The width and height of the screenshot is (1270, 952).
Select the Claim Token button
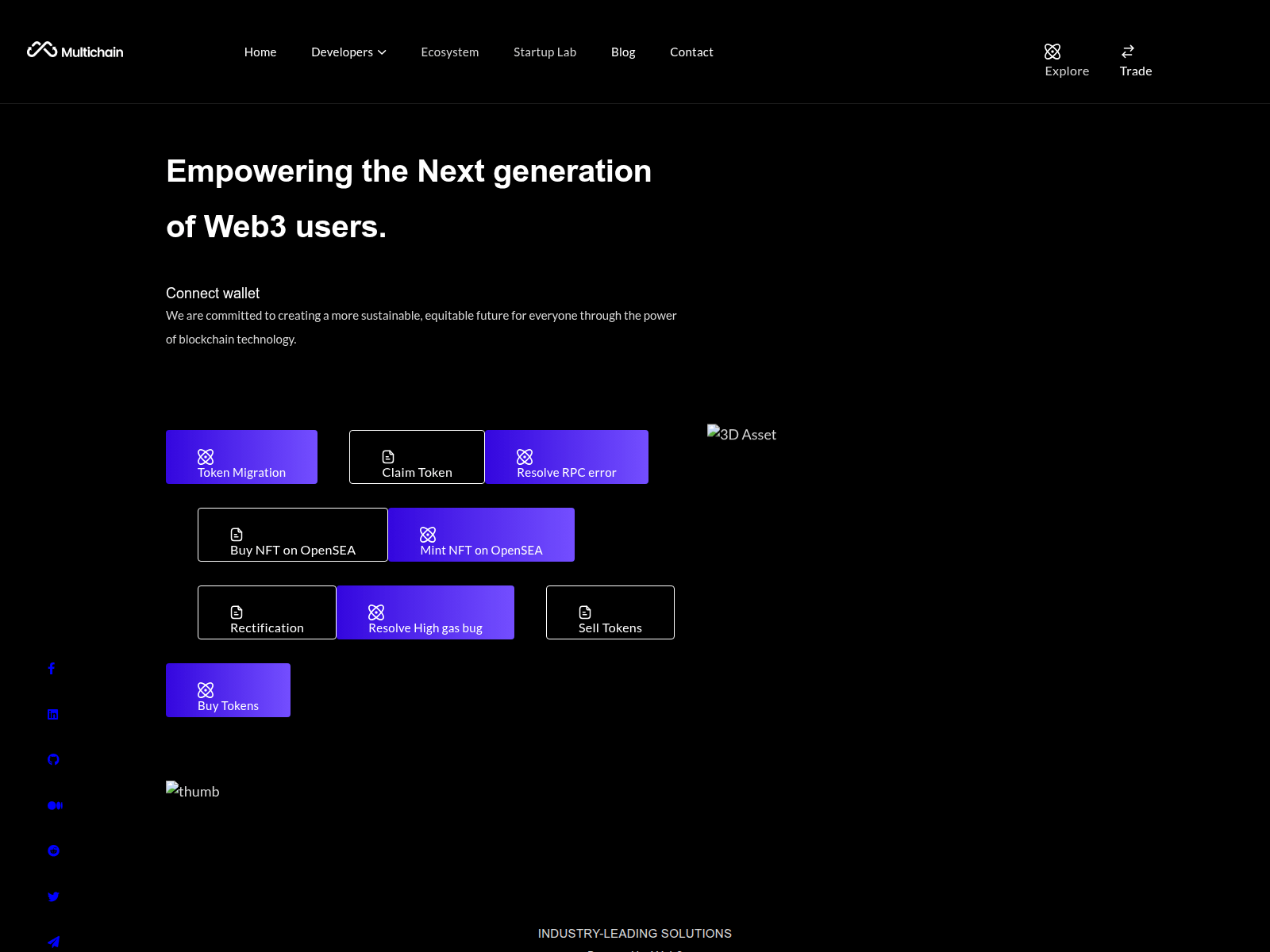coord(417,457)
